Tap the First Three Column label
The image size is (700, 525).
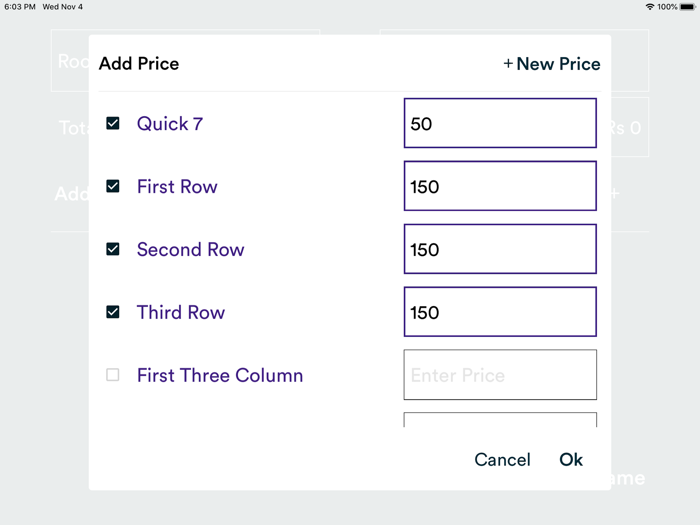pyautogui.click(x=220, y=375)
